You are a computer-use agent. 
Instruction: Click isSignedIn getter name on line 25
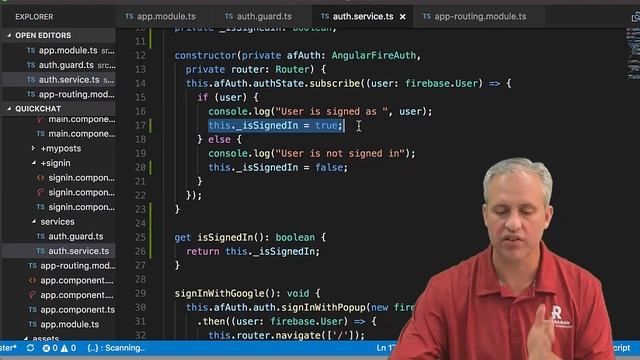point(225,238)
